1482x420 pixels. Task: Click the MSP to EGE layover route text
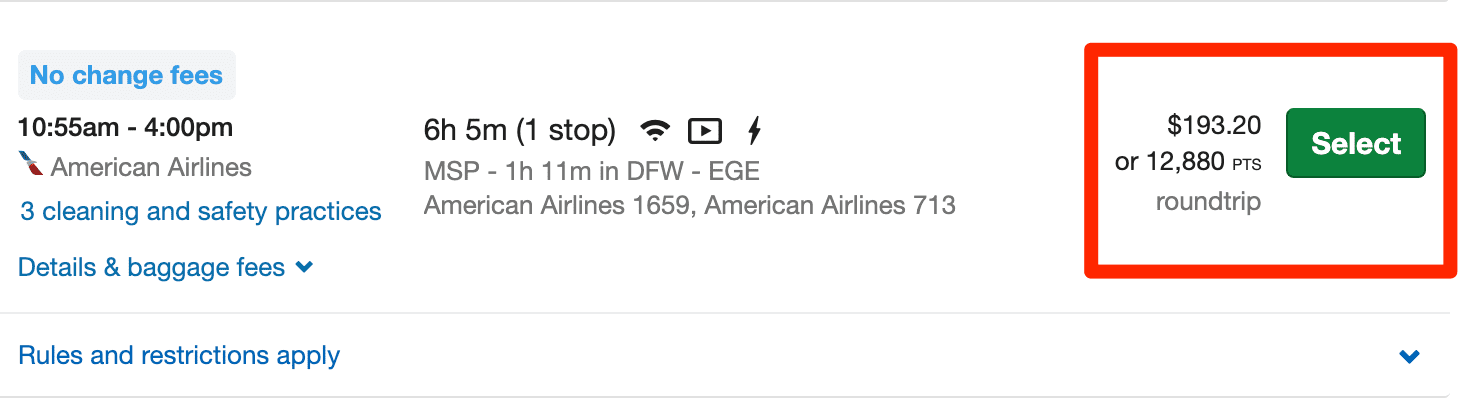click(x=592, y=171)
